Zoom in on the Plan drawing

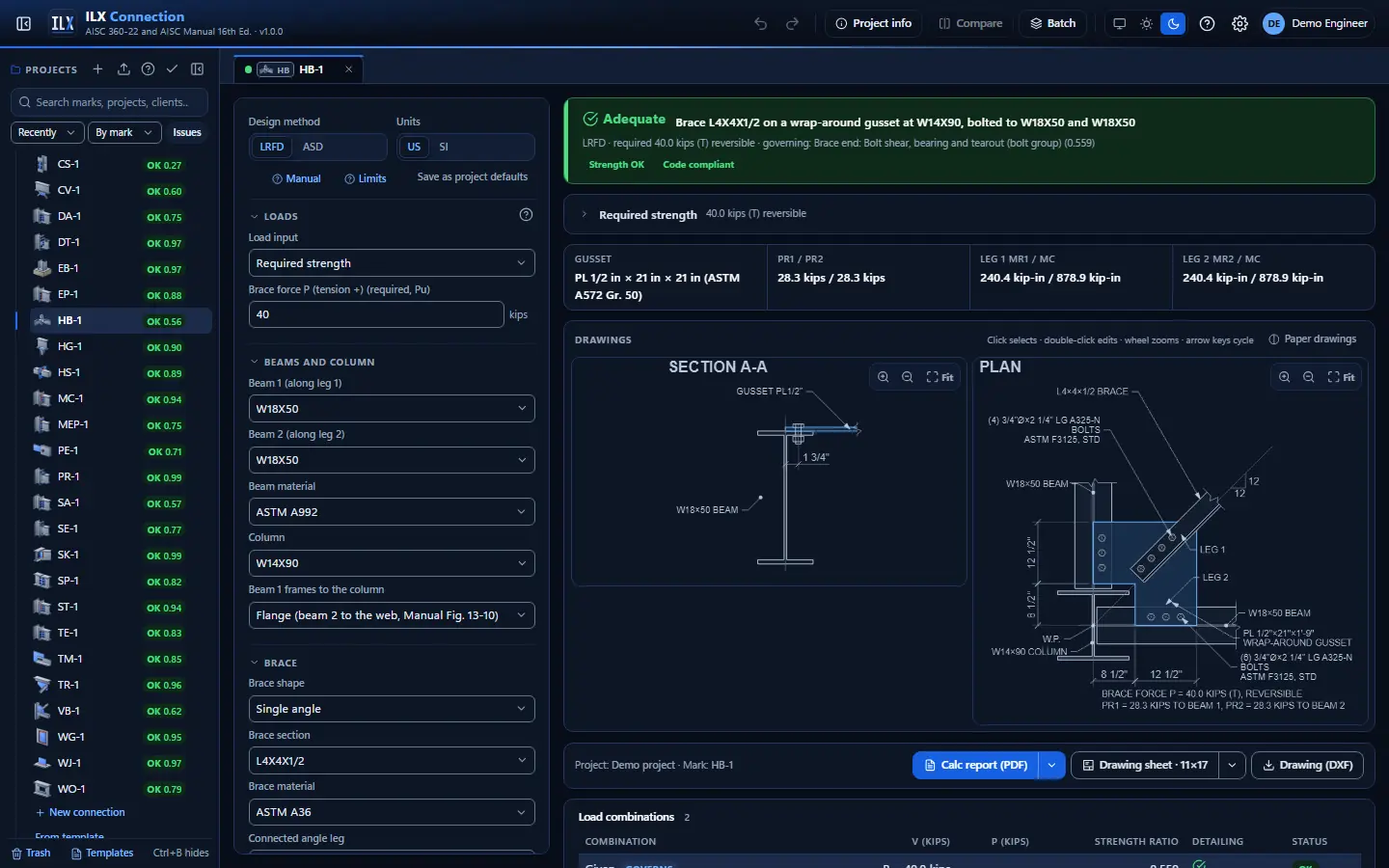(x=1285, y=377)
